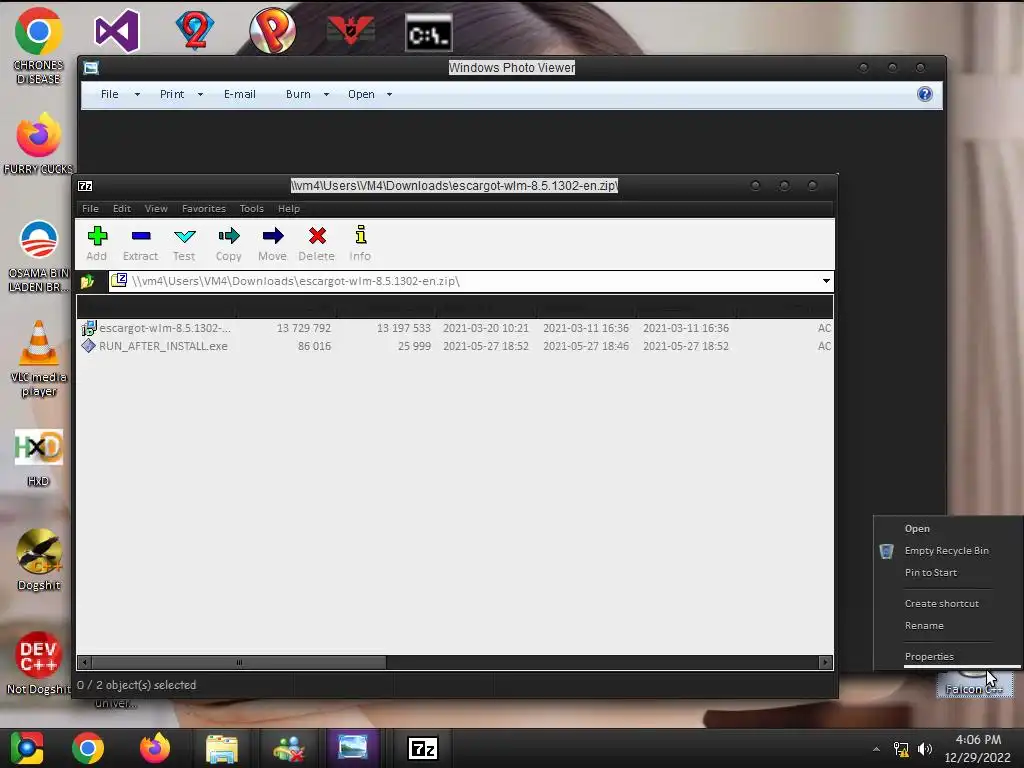Expand the Photo Viewer File dropdown

(137, 95)
